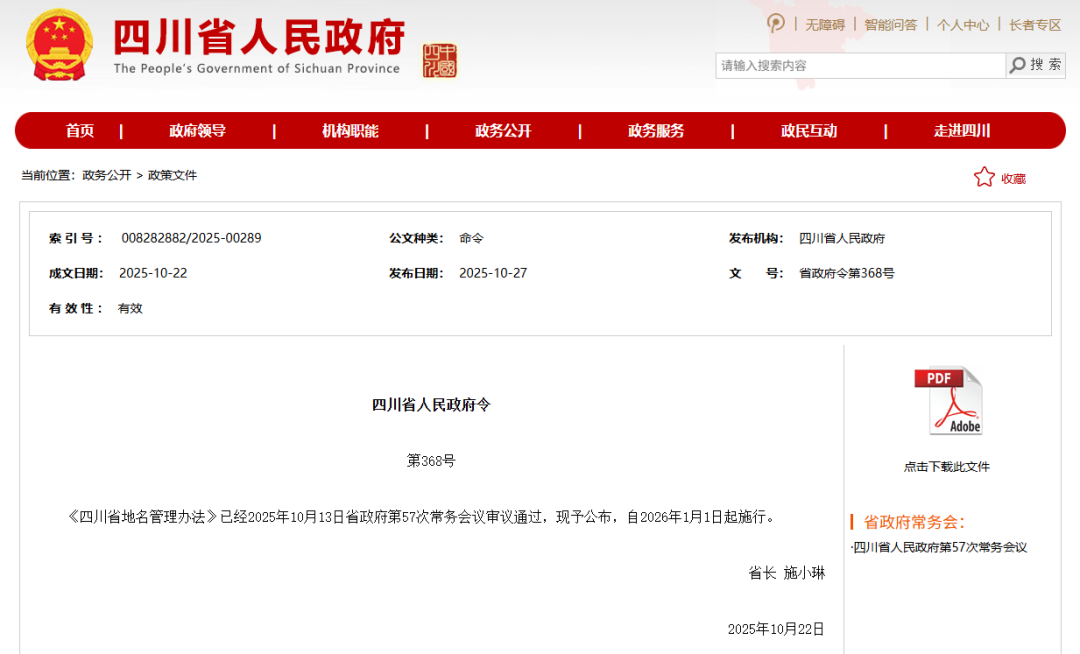This screenshot has width=1080, height=654.
Task: Open 机构职能 navigation menu
Action: click(x=350, y=131)
